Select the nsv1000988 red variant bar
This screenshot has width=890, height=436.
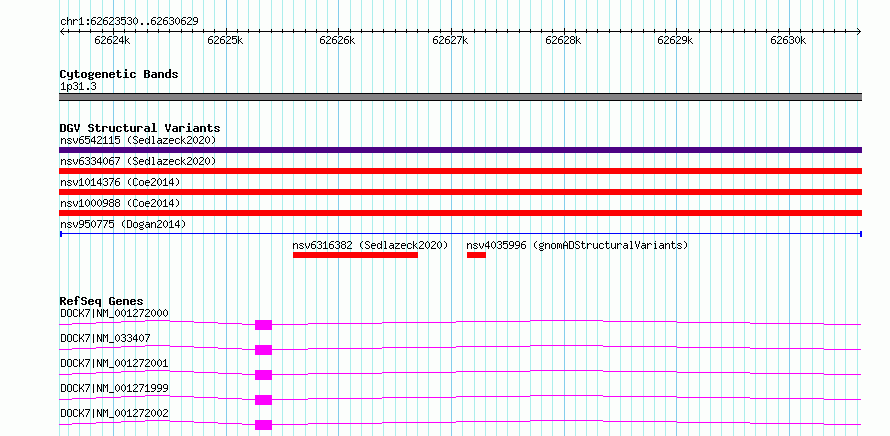460,213
